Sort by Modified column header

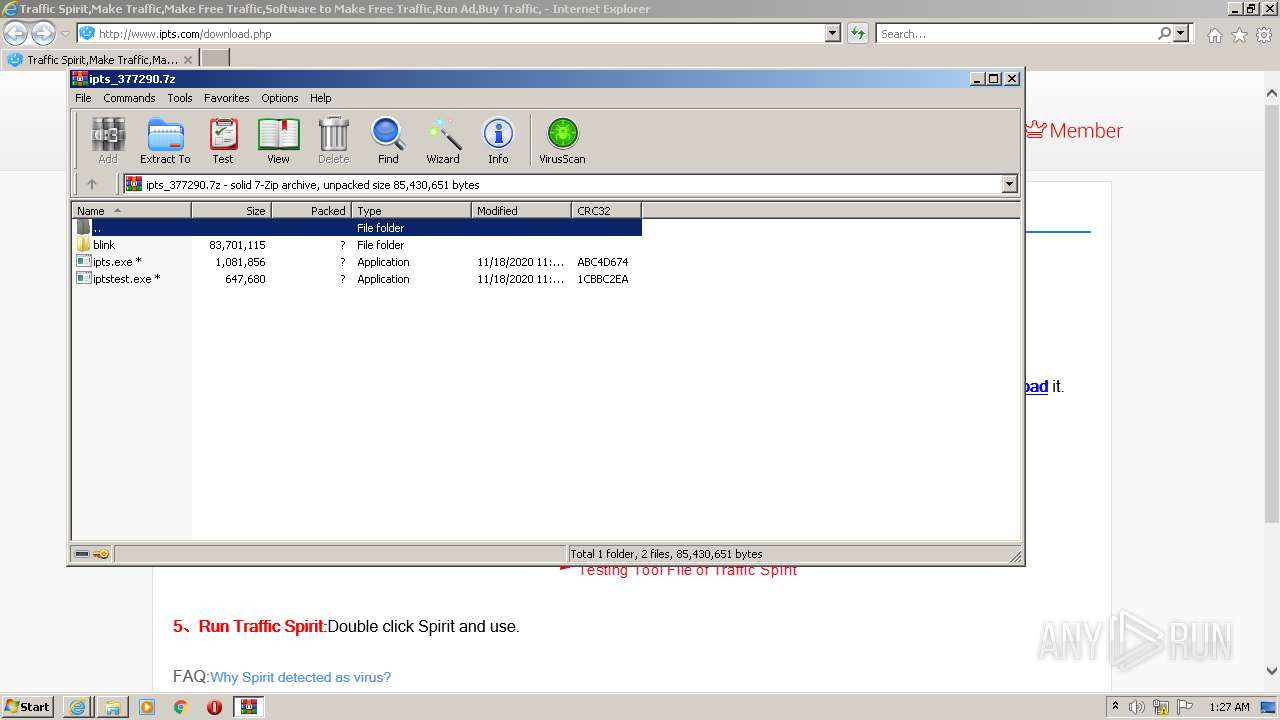[521, 210]
